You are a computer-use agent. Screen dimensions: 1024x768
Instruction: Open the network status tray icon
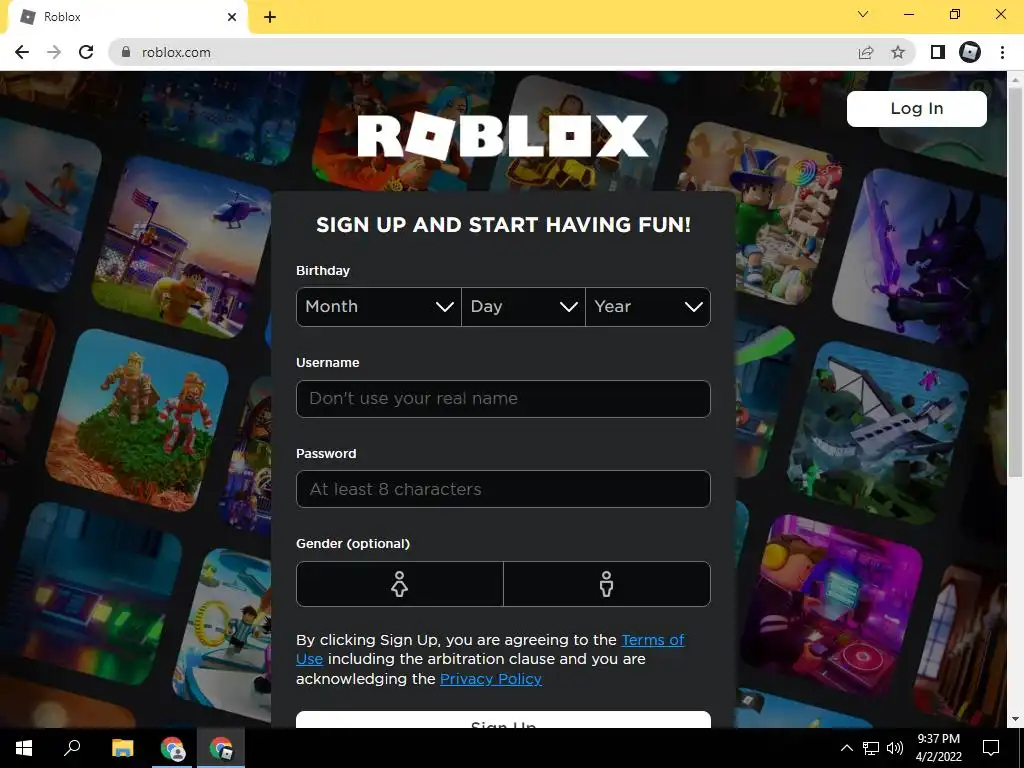871,748
